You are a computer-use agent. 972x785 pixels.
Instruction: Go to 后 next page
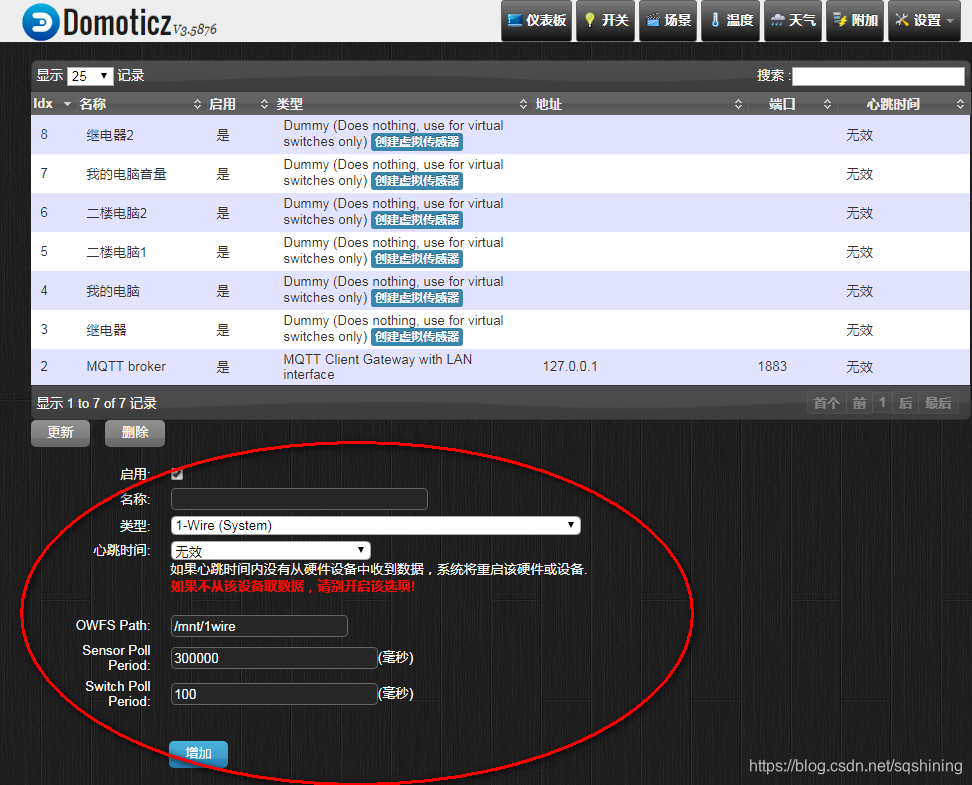905,404
